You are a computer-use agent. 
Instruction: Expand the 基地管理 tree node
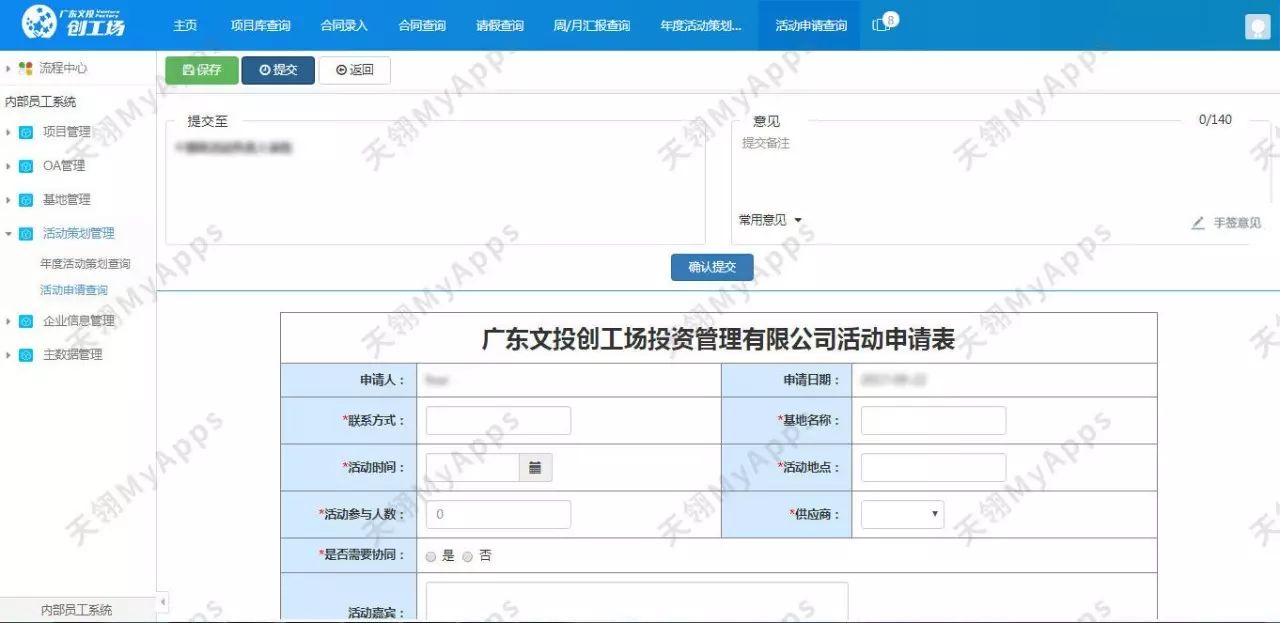(x=8, y=200)
